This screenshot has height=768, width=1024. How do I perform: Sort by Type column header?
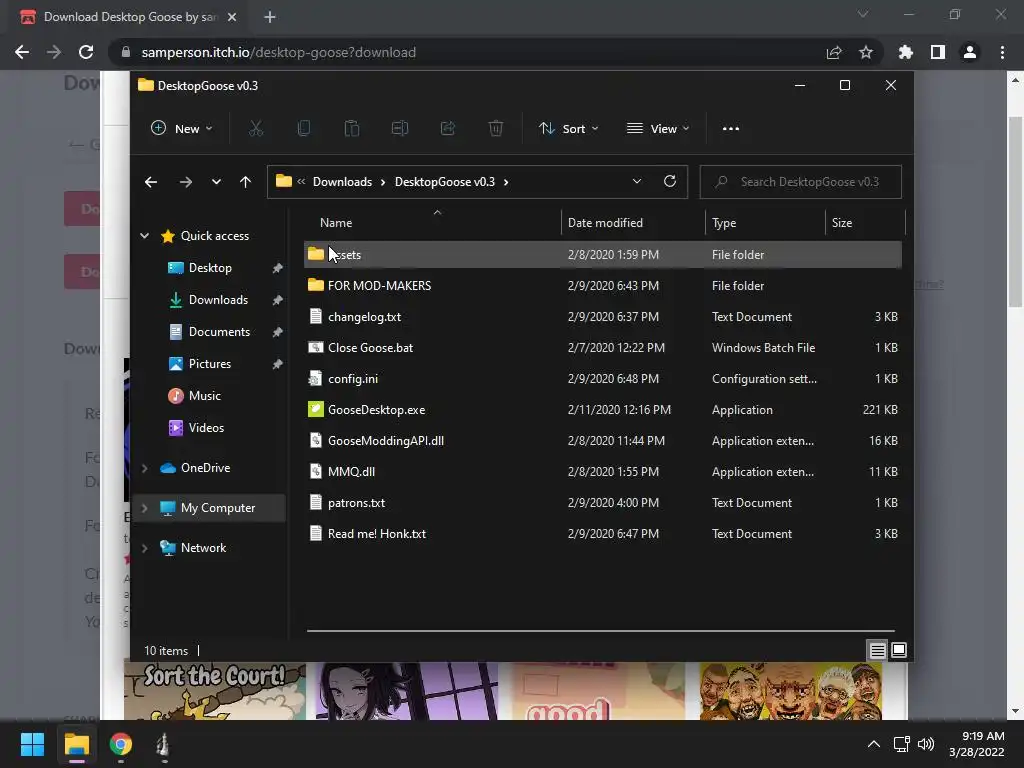(765, 223)
